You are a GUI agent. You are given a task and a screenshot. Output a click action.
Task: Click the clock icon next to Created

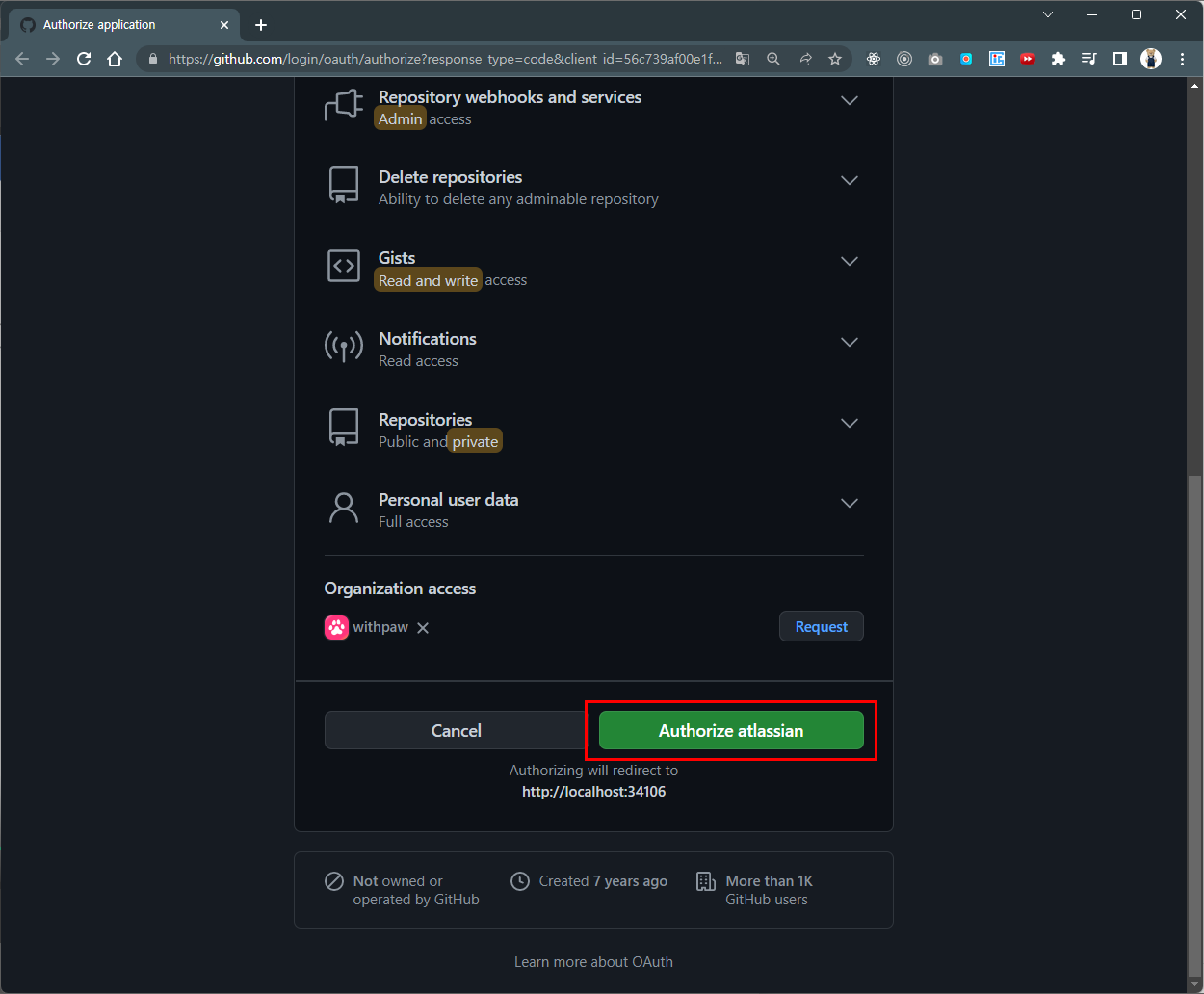coord(520,881)
